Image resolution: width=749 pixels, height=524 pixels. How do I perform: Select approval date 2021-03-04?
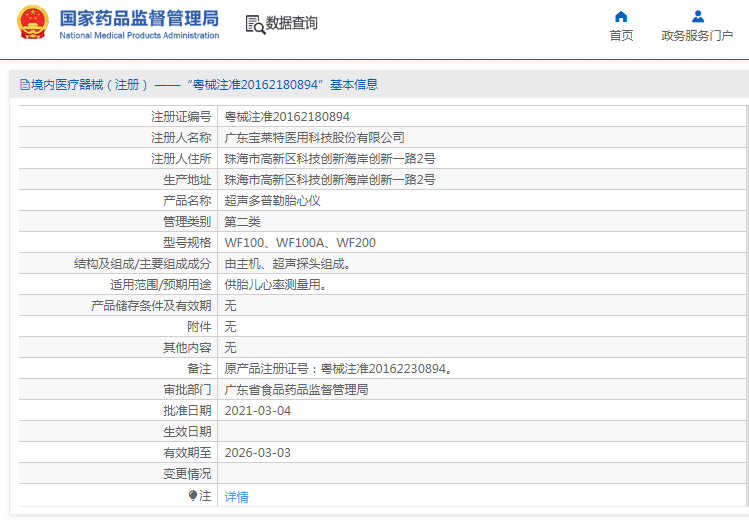[257, 411]
